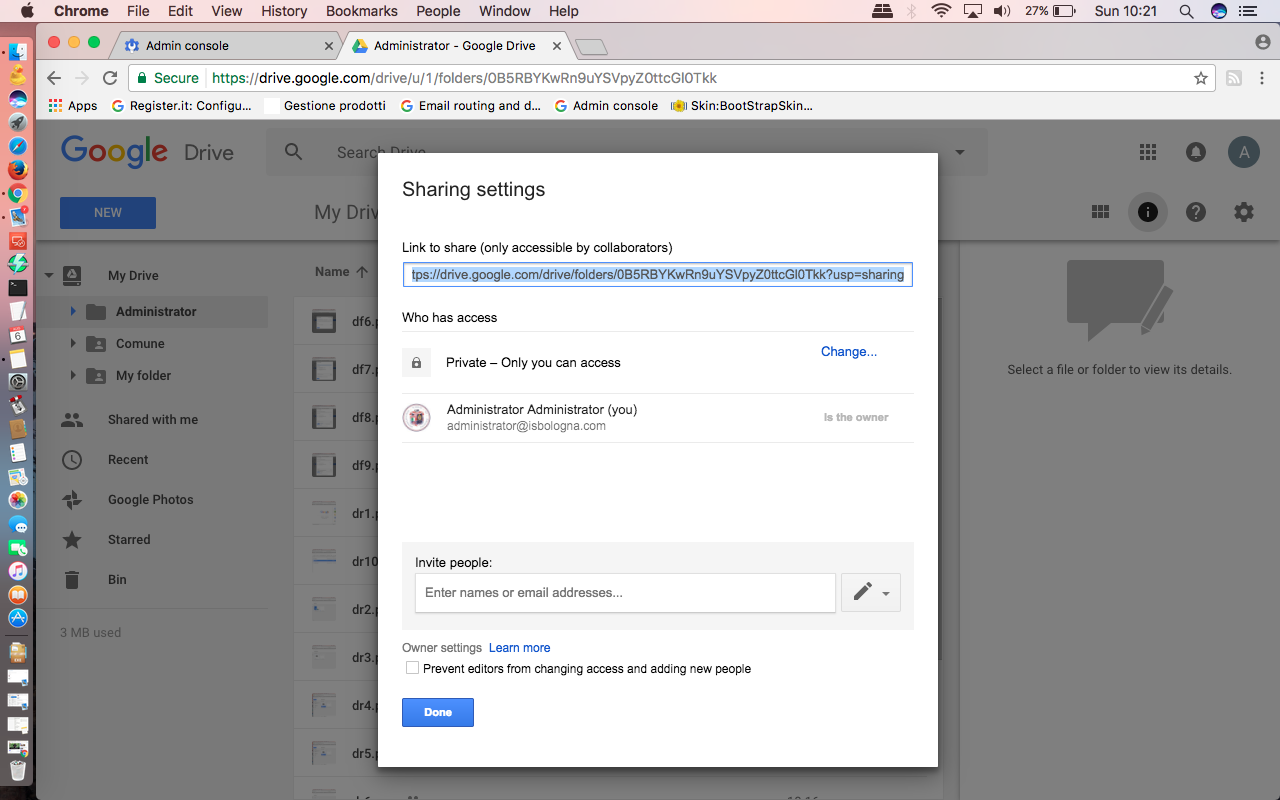Open Google apps launcher grid
This screenshot has width=1280, height=800.
click(1148, 152)
